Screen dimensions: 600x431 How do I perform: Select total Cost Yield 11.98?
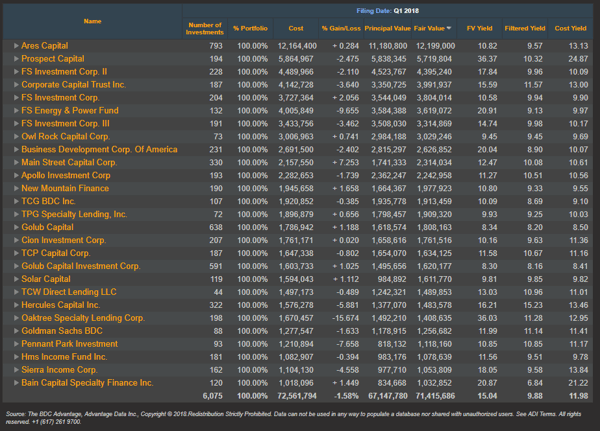point(579,396)
